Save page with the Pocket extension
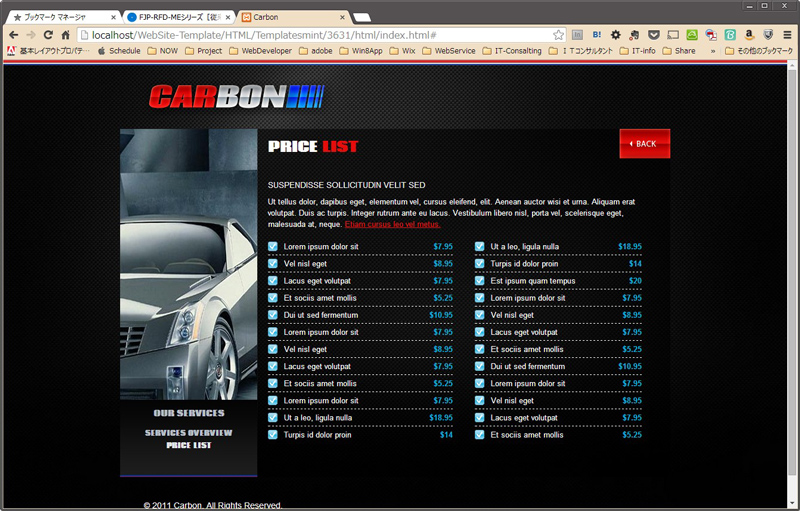800x511 pixels. point(654,35)
